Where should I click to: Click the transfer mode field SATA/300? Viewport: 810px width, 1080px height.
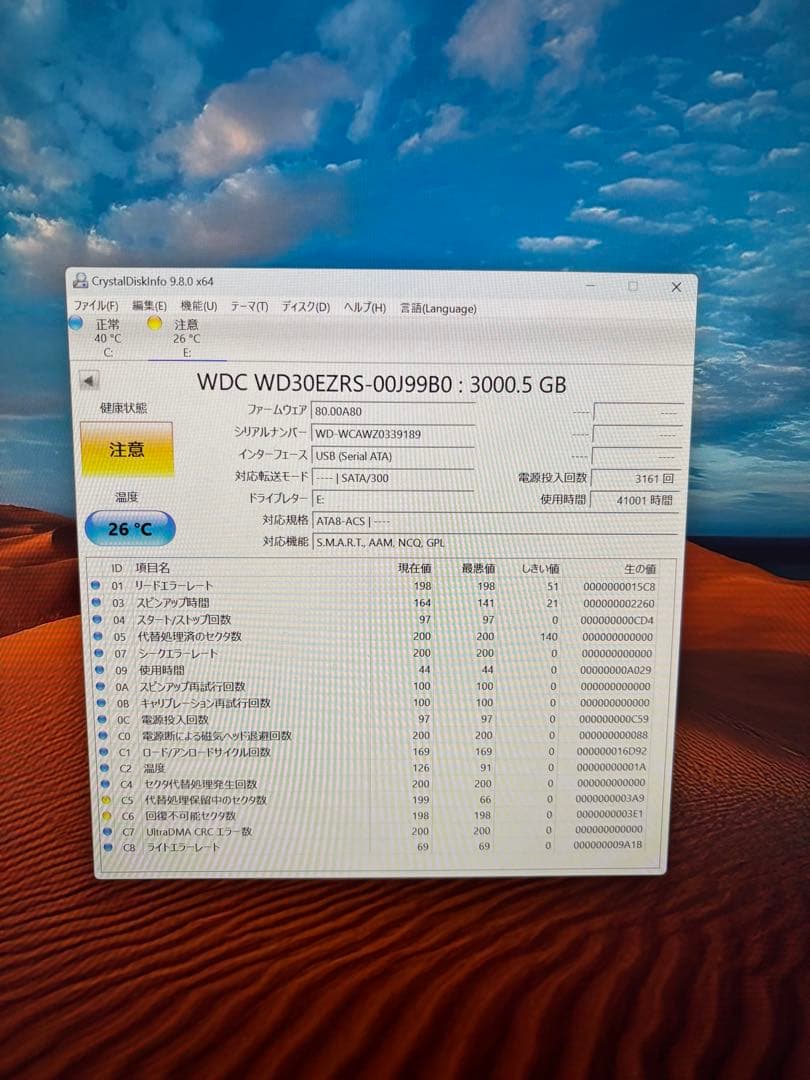tap(393, 477)
